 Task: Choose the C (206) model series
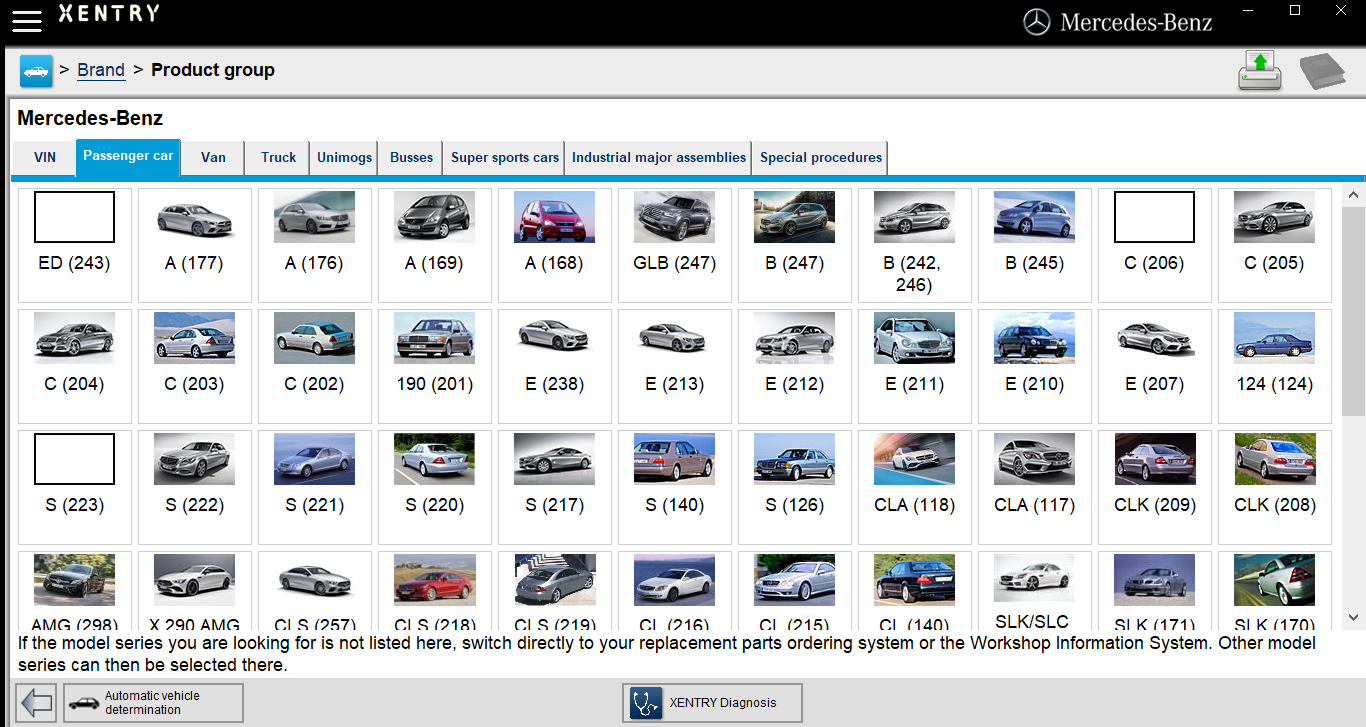click(x=1155, y=245)
